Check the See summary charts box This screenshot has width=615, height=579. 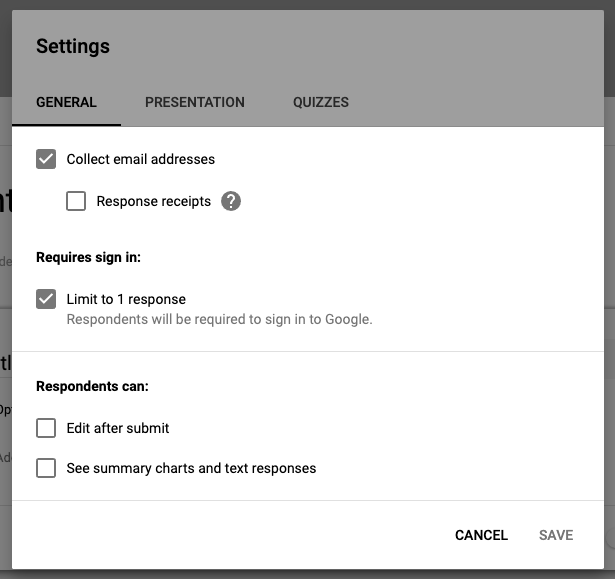(x=46, y=468)
